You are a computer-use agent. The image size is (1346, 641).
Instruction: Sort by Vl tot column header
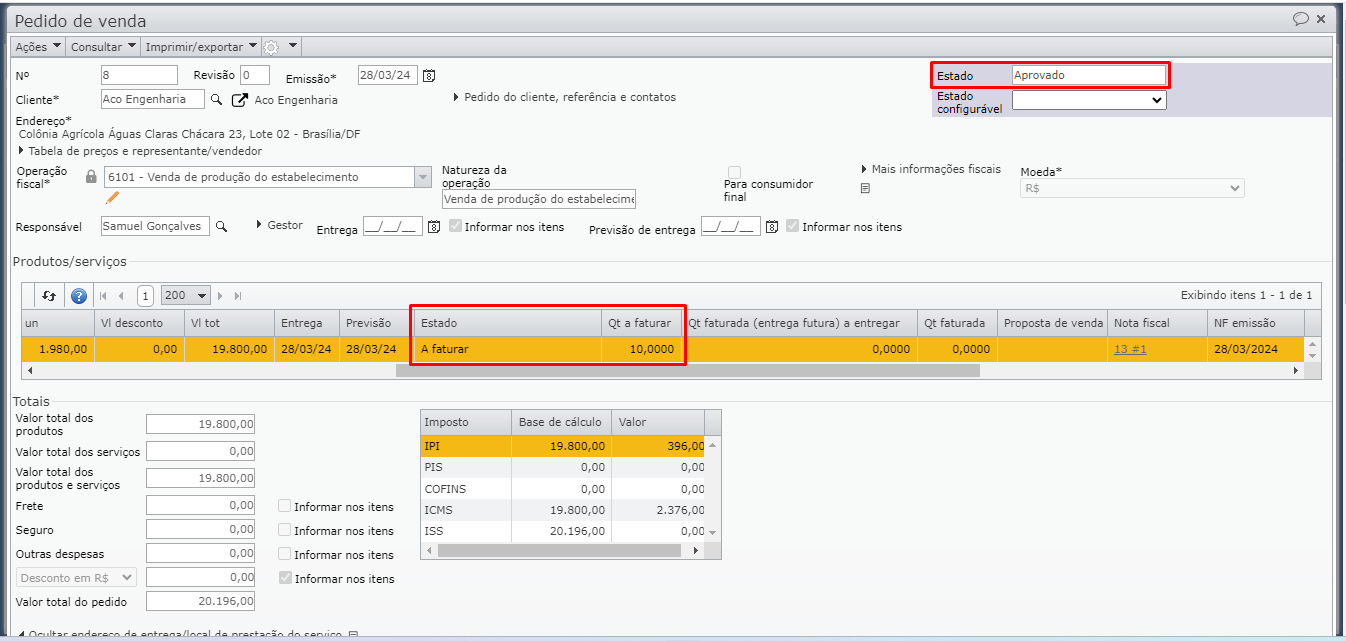228,323
